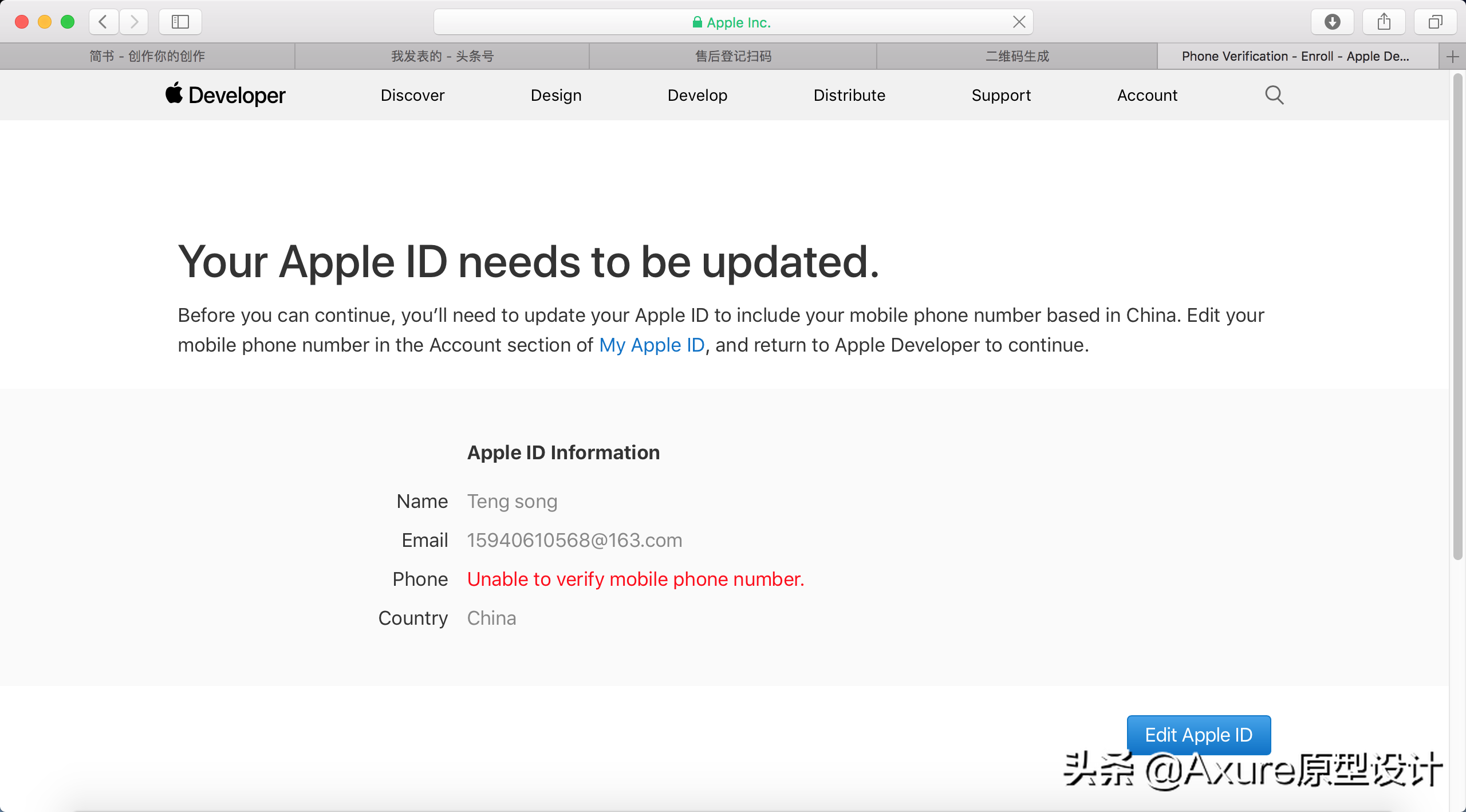Click the name value Teng song
1466x812 pixels.
(512, 501)
